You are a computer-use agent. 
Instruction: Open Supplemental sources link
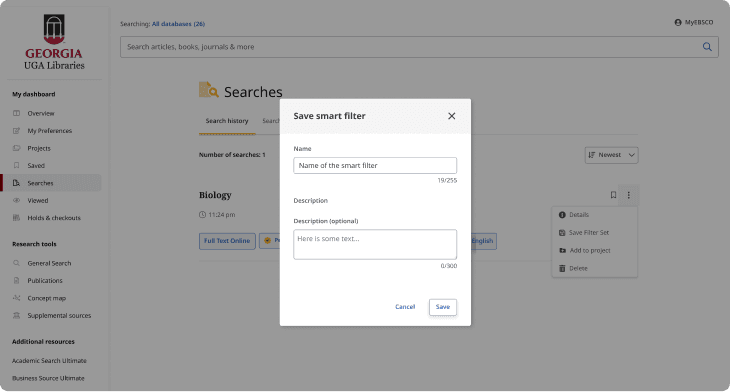click(x=59, y=316)
